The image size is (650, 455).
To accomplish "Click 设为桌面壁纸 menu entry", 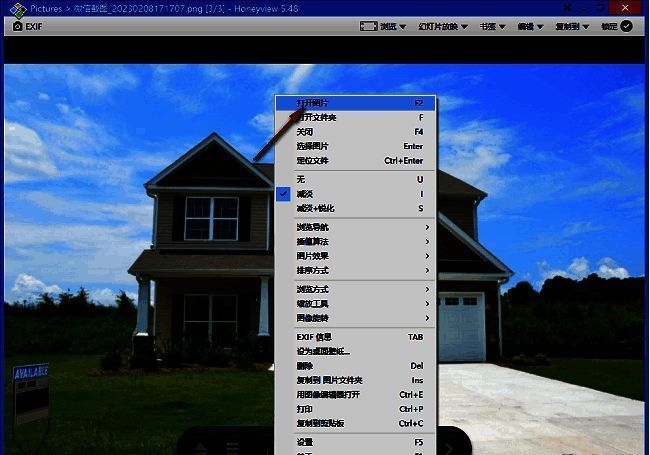I will (324, 352).
